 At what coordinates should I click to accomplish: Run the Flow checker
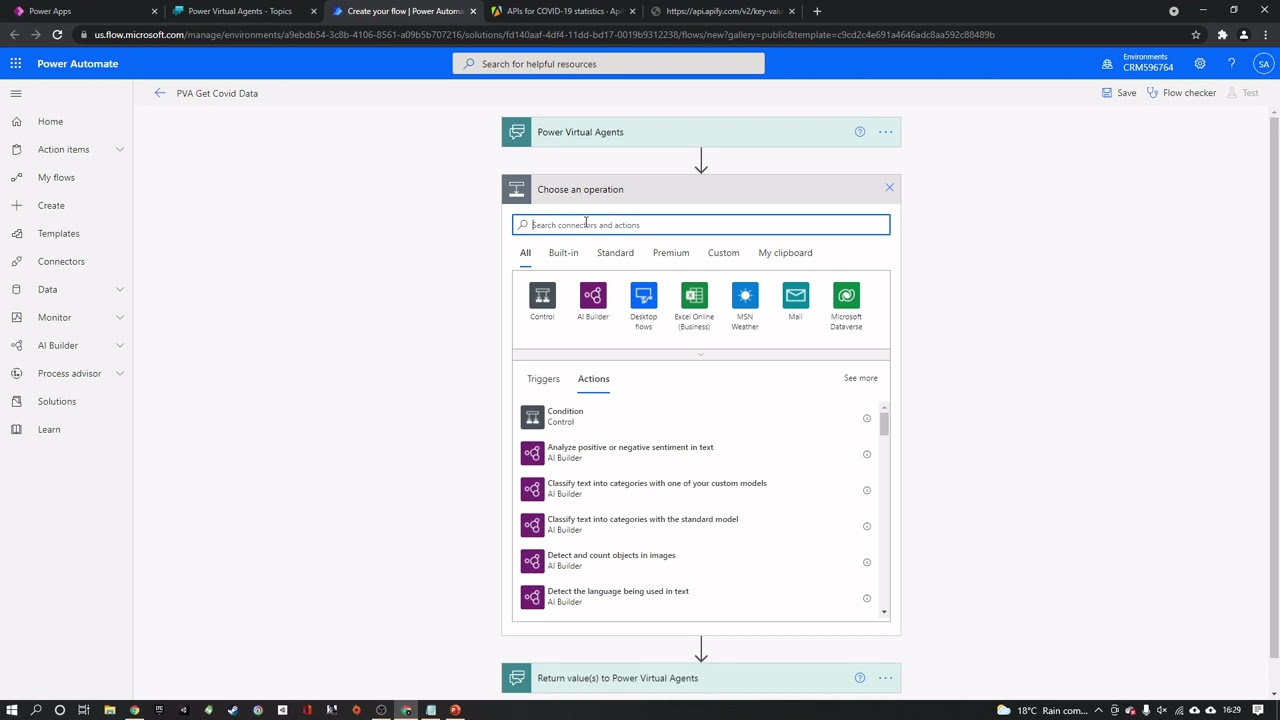click(x=1181, y=93)
